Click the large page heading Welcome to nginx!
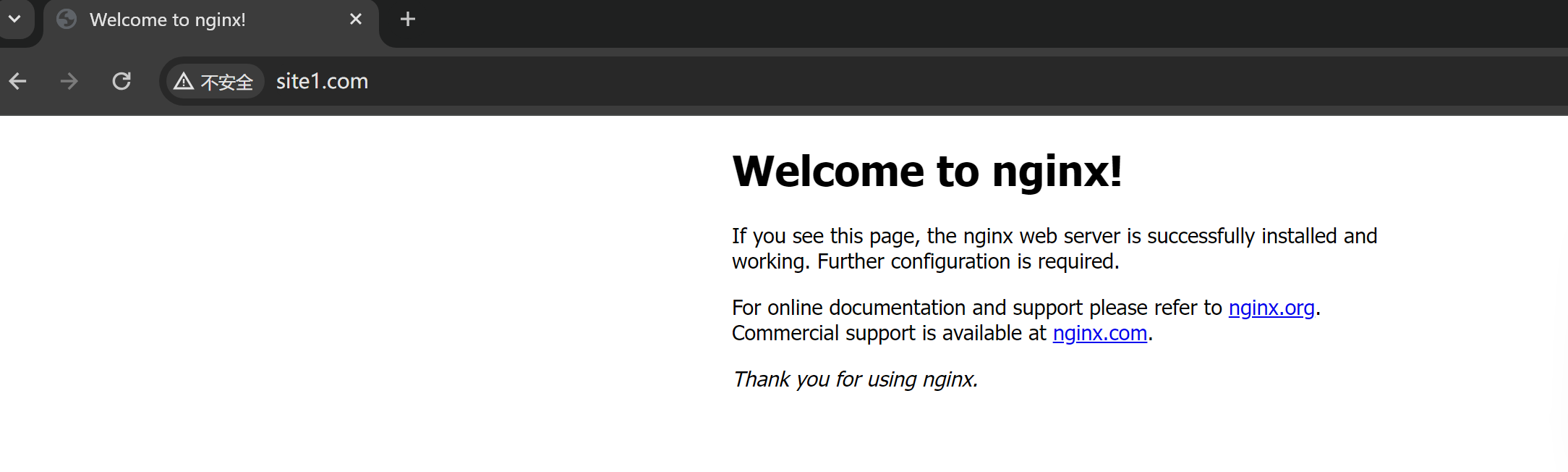 926,172
